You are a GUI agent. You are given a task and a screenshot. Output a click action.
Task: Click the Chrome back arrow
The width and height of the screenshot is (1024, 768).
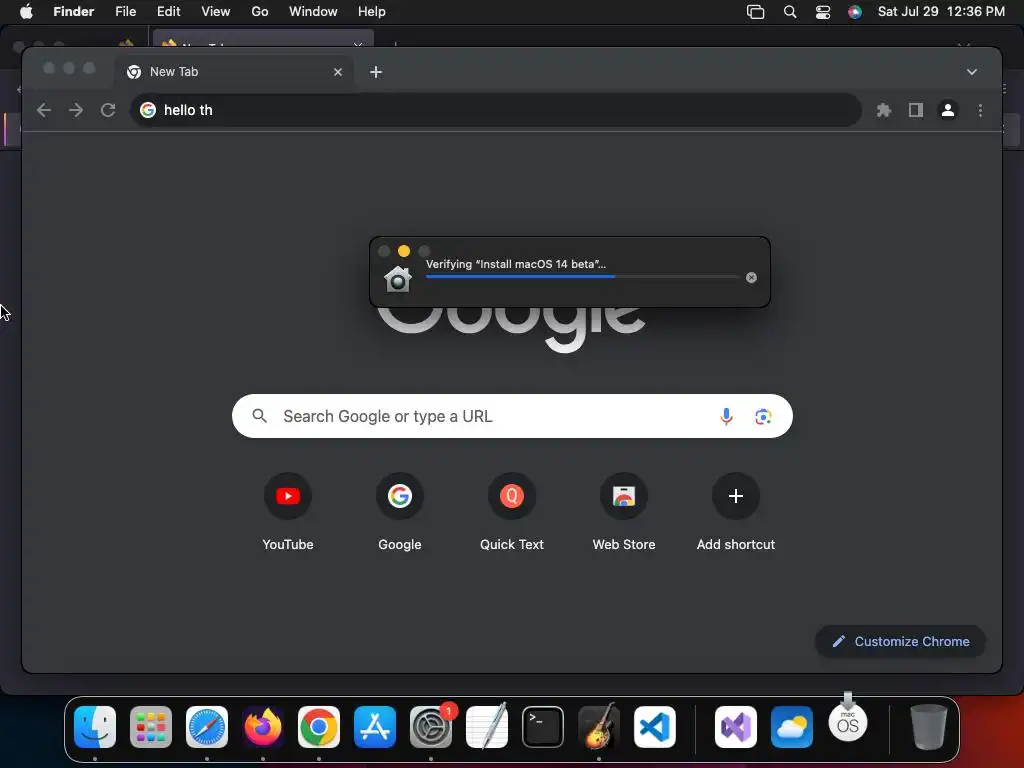(44, 110)
